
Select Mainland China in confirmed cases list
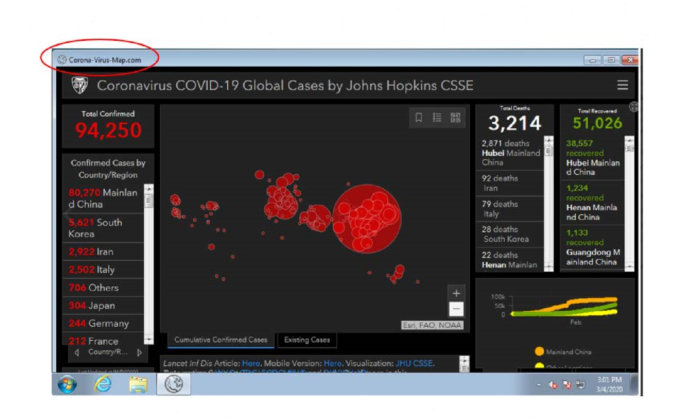coord(103,199)
